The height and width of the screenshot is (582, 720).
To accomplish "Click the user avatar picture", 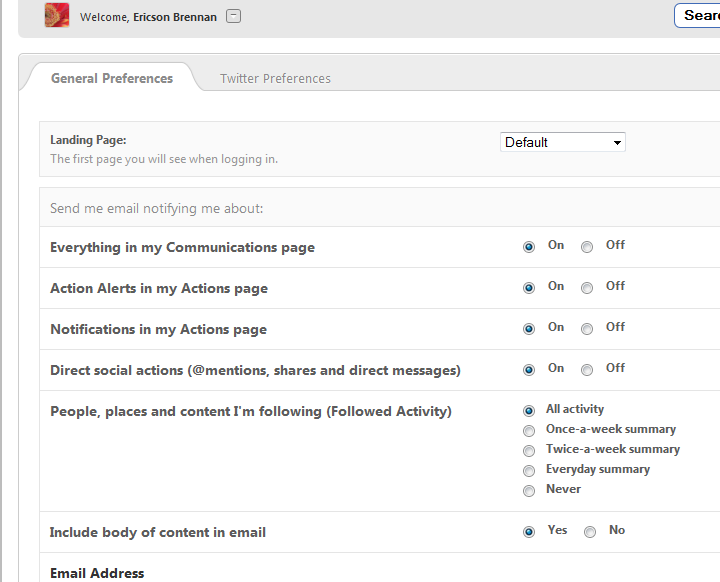I will 57,16.
